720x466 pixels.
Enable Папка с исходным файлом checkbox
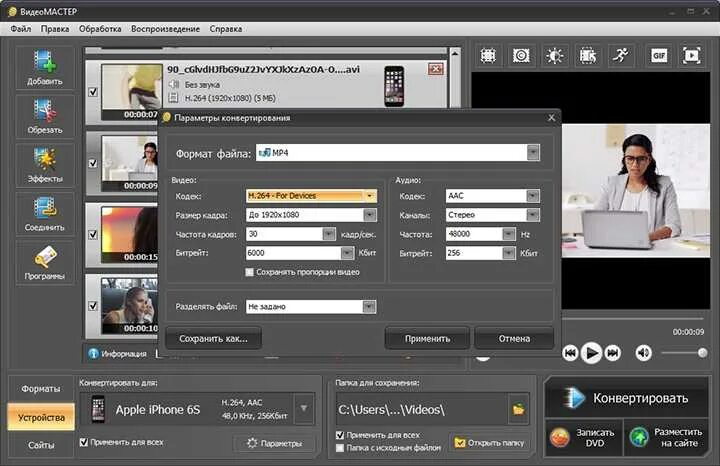tap(340, 448)
